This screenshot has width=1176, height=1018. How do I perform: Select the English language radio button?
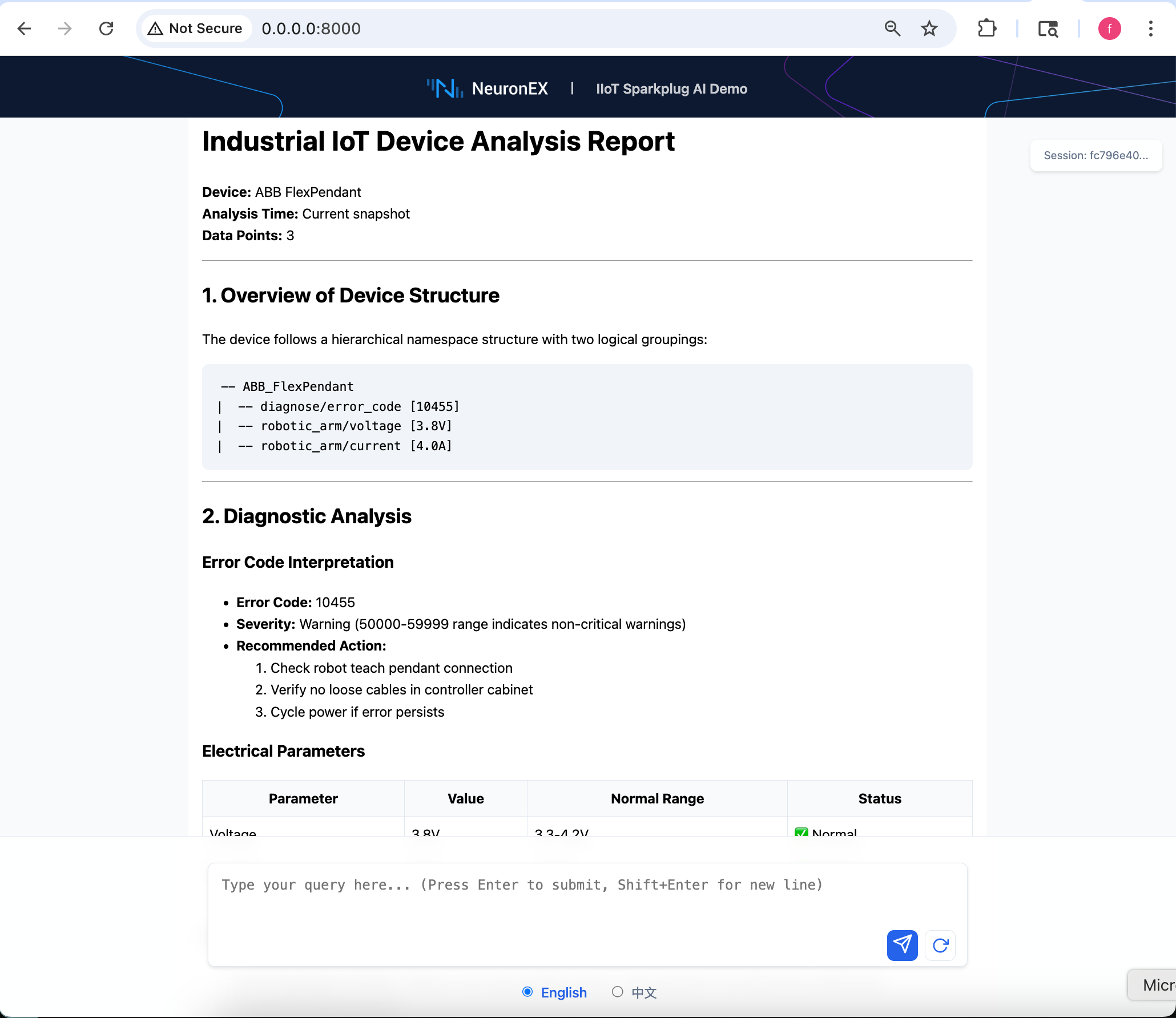coord(527,992)
